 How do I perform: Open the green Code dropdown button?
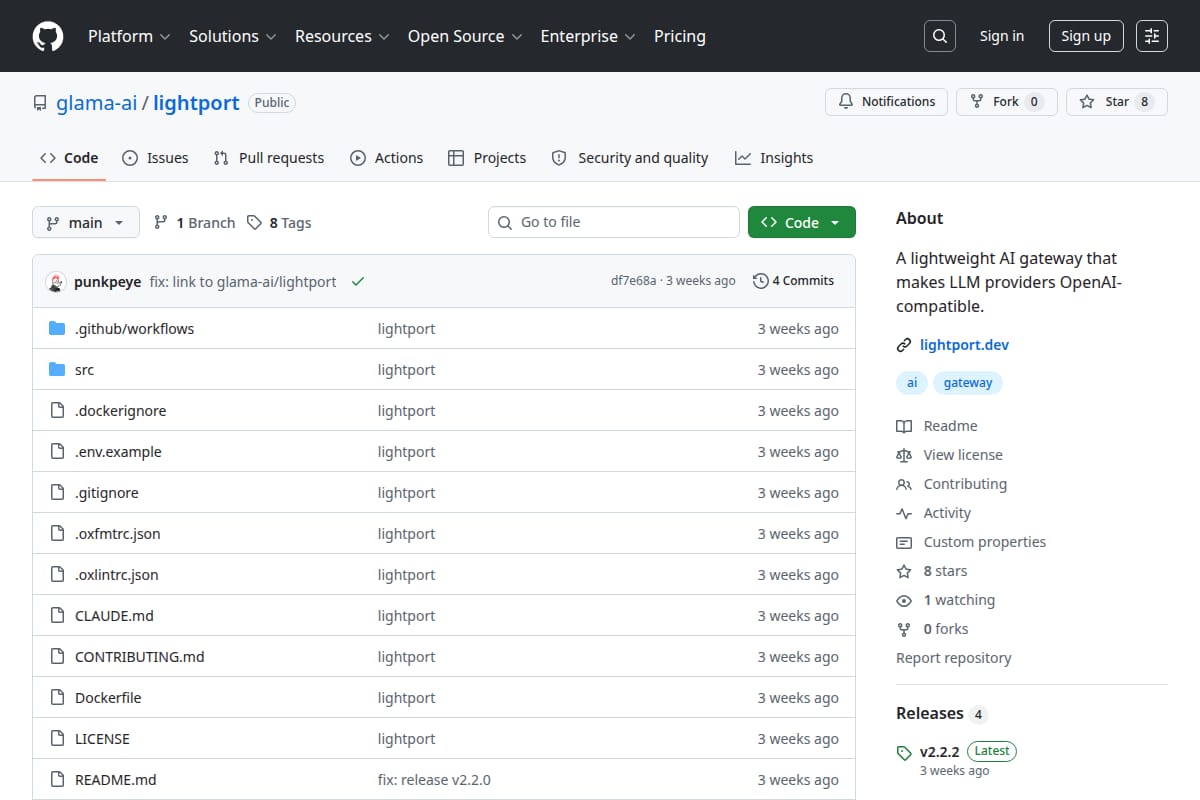802,222
